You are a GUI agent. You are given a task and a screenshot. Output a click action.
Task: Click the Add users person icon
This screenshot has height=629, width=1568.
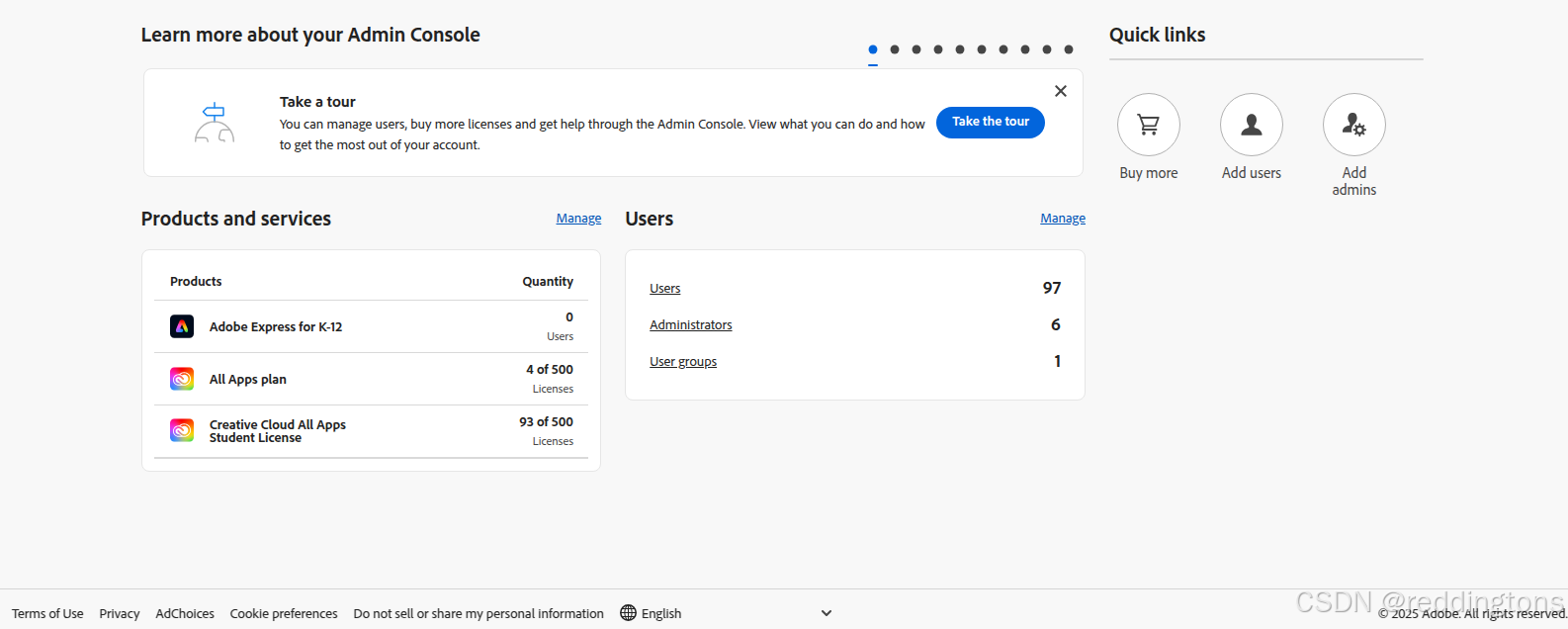pos(1252,125)
